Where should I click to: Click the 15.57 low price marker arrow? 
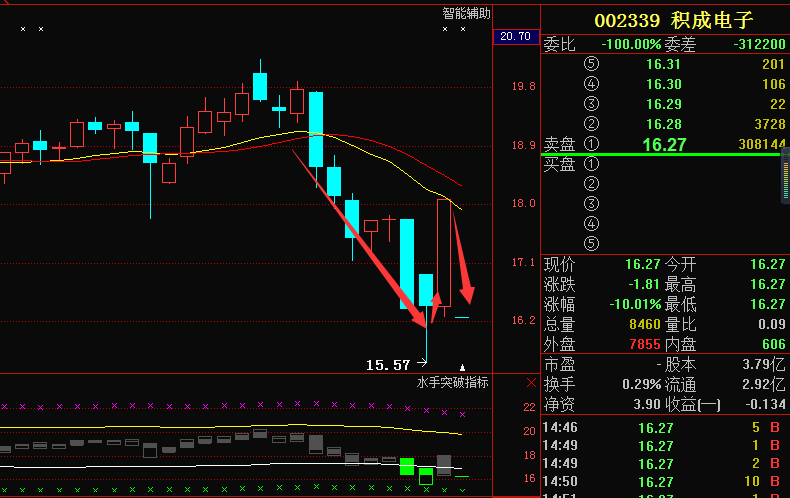pos(421,365)
